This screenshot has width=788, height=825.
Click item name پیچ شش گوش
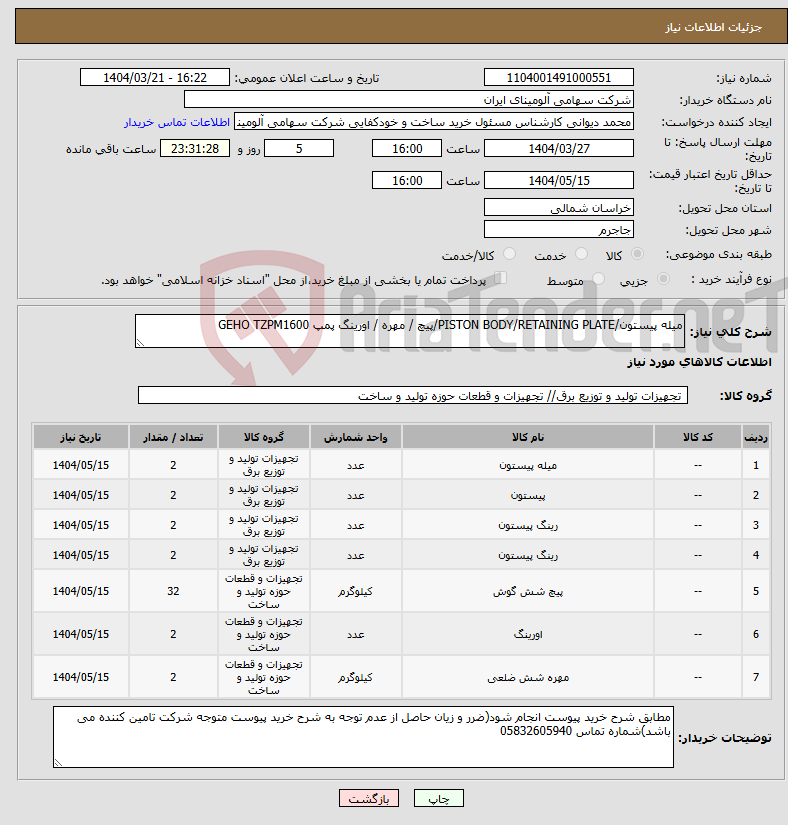(528, 592)
